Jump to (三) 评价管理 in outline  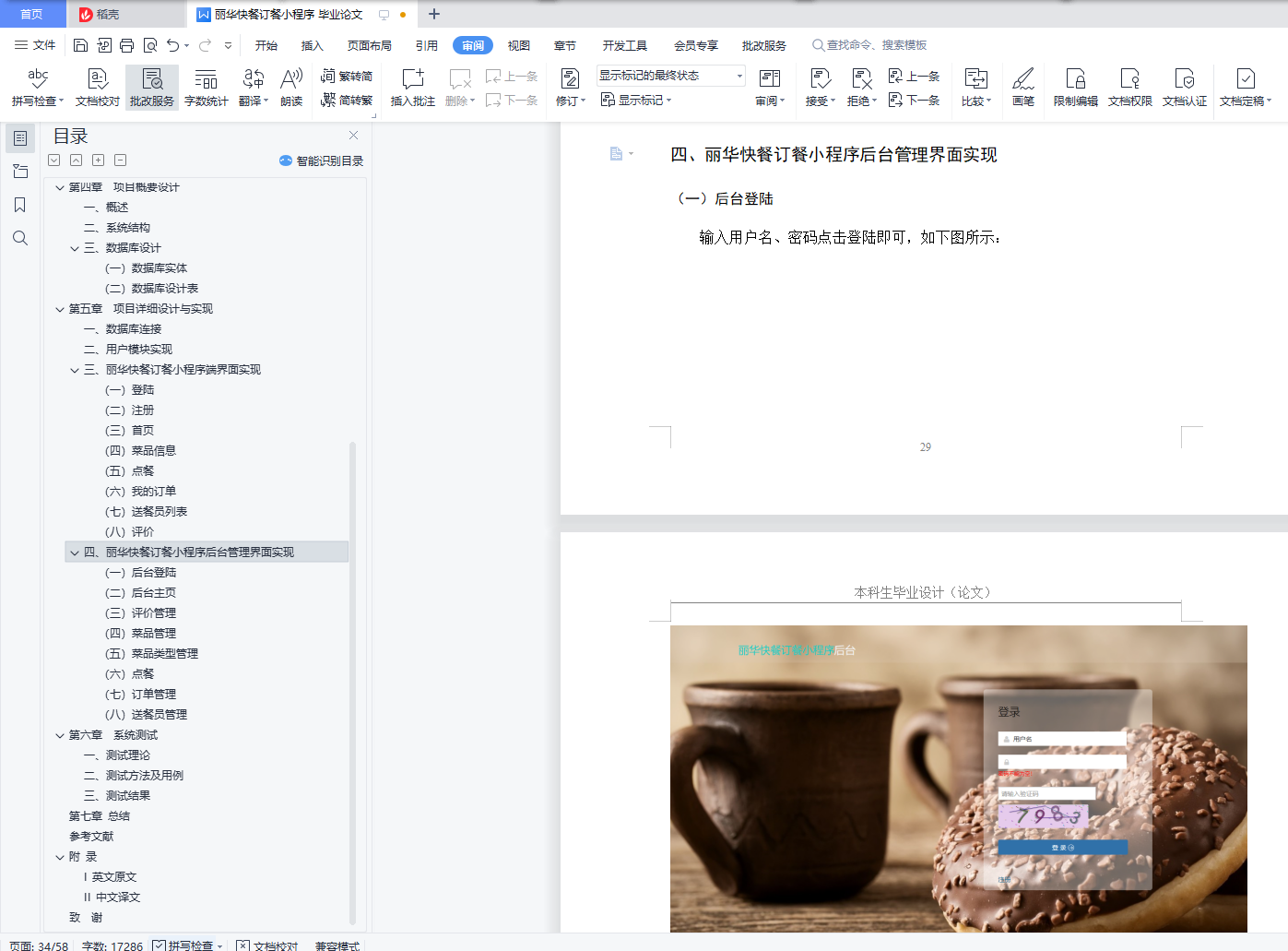point(140,613)
